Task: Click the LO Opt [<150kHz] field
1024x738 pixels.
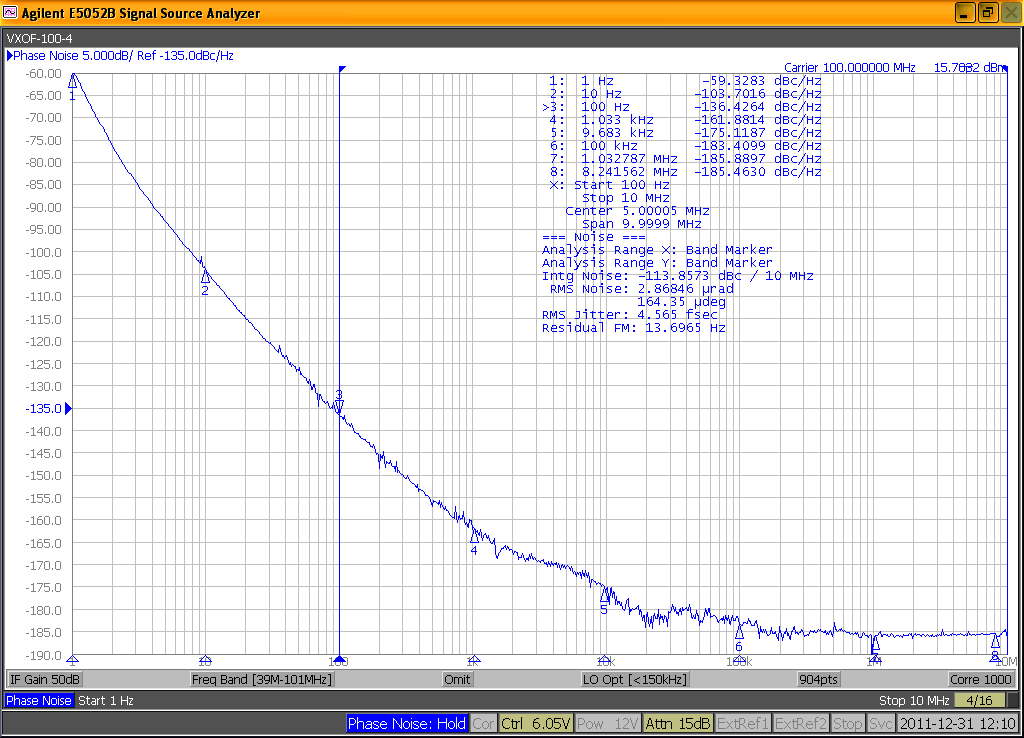Action: click(635, 679)
